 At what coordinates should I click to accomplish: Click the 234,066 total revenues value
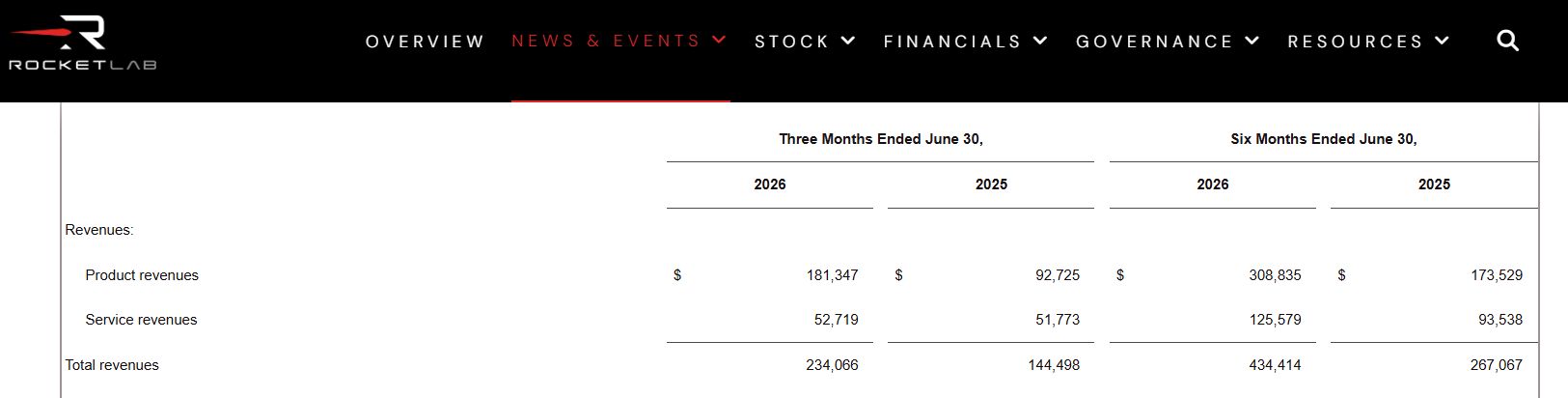point(832,365)
